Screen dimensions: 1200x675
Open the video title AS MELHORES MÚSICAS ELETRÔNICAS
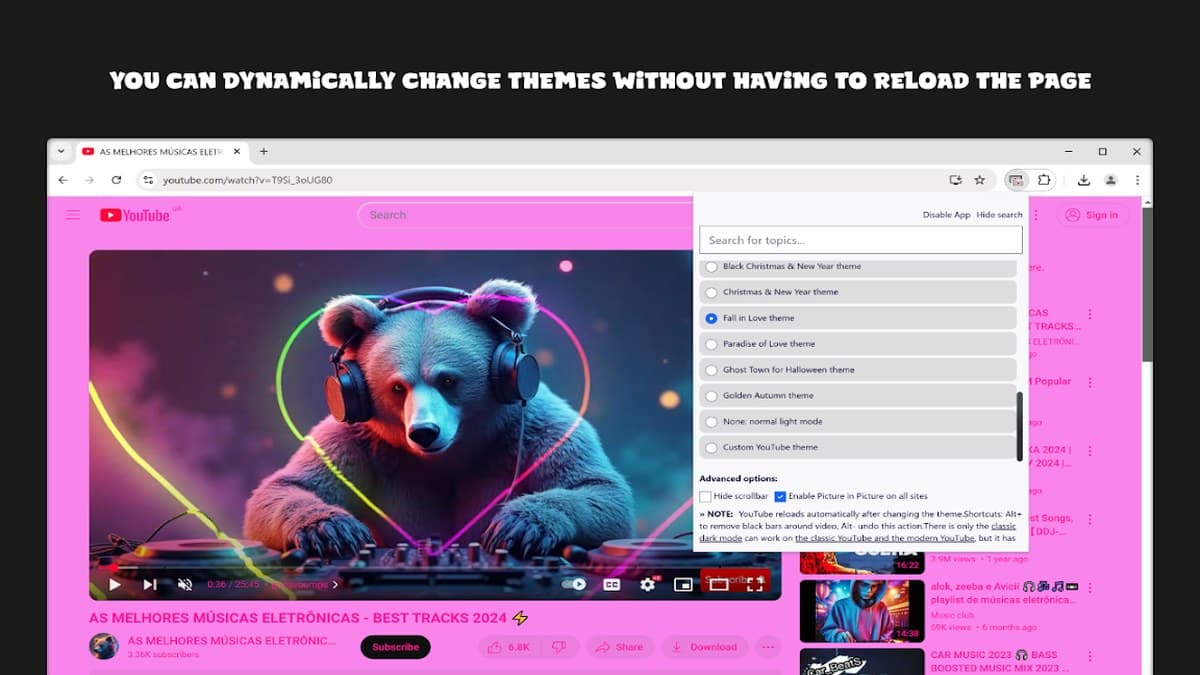coord(308,618)
